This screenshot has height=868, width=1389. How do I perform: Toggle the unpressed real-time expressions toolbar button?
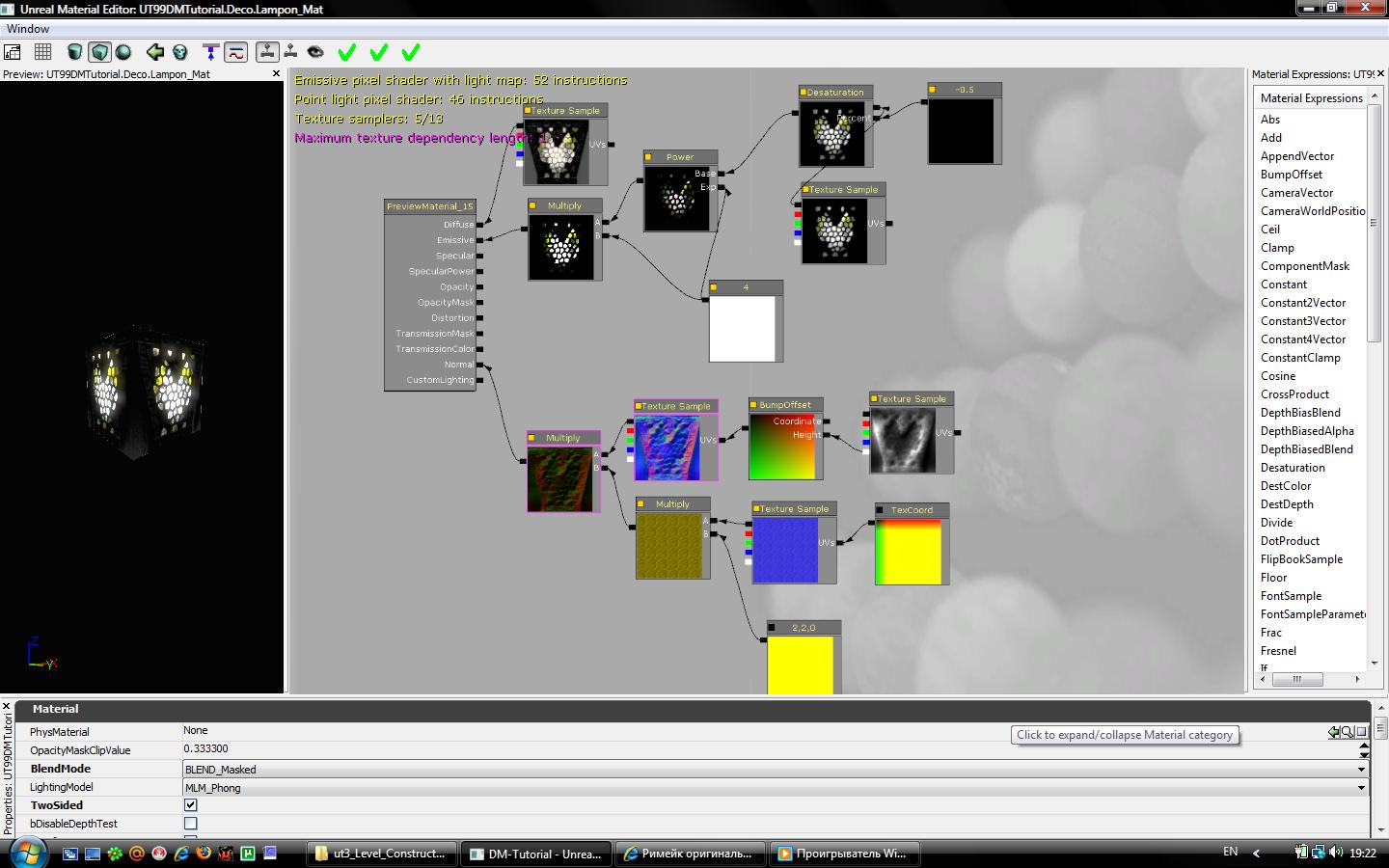point(291,52)
